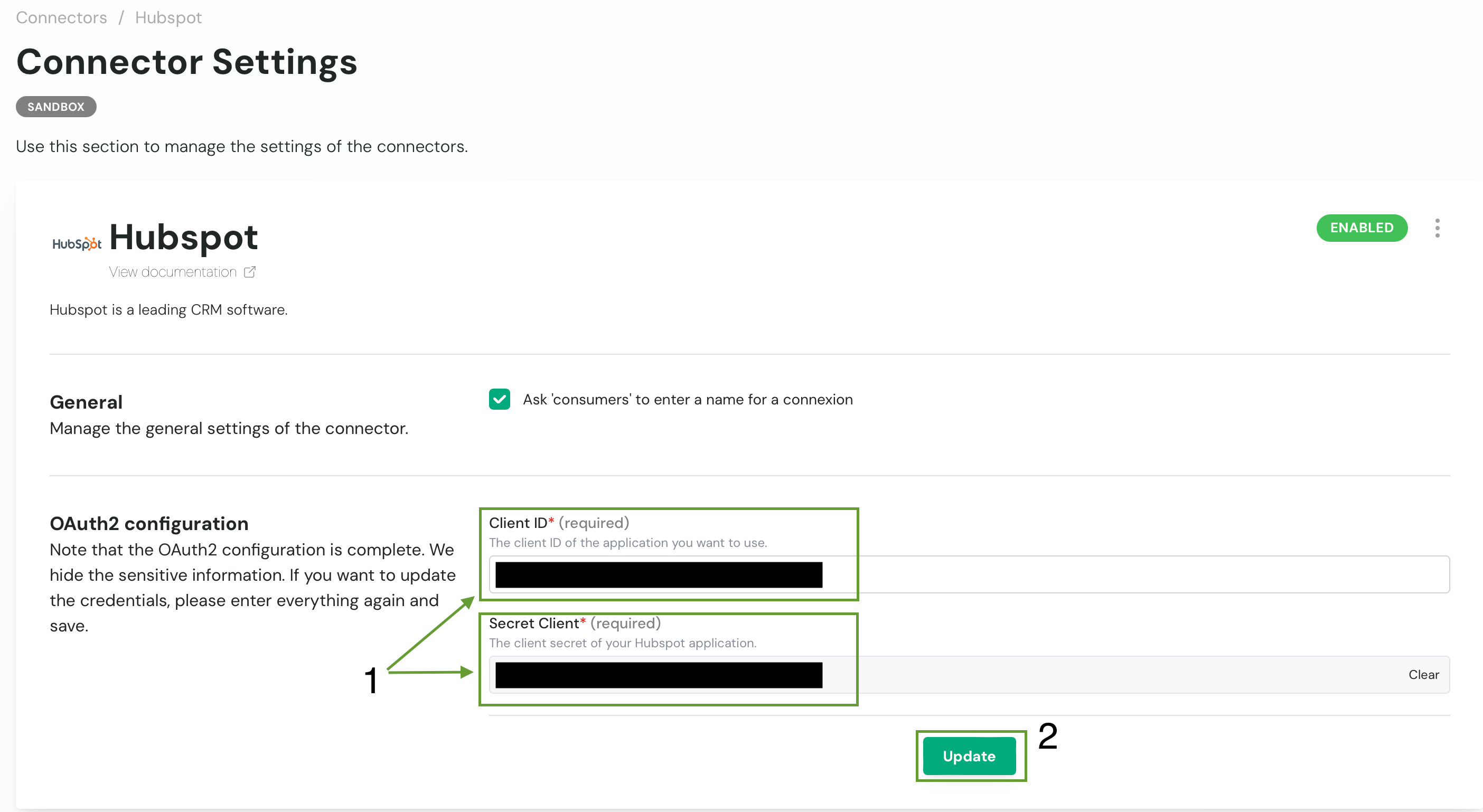
Task: Click the 'General' section heading
Action: [87, 402]
